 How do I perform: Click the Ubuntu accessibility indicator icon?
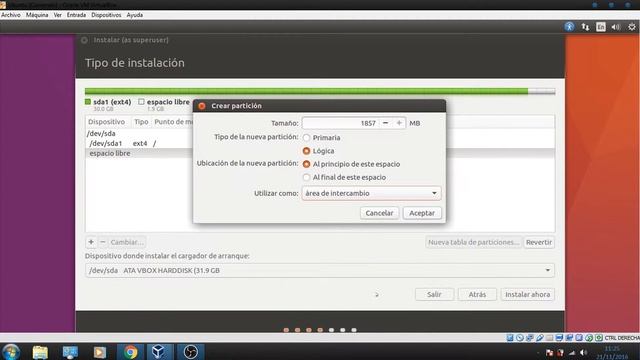(x=569, y=27)
